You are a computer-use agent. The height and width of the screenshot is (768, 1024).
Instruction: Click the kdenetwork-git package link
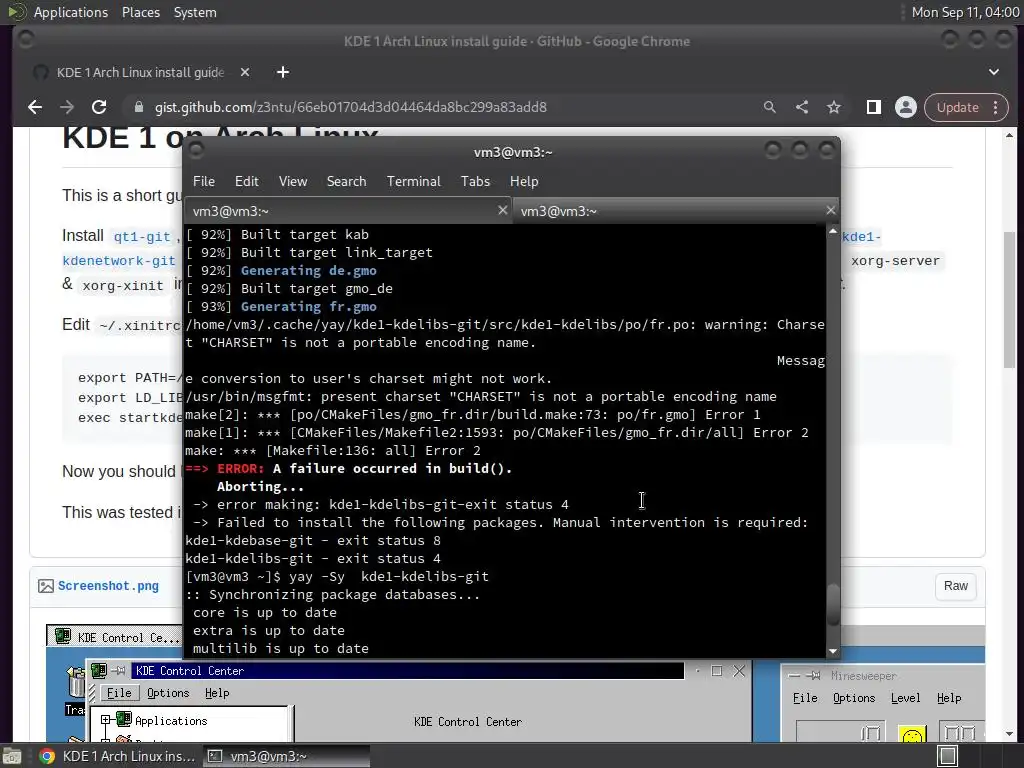119,261
